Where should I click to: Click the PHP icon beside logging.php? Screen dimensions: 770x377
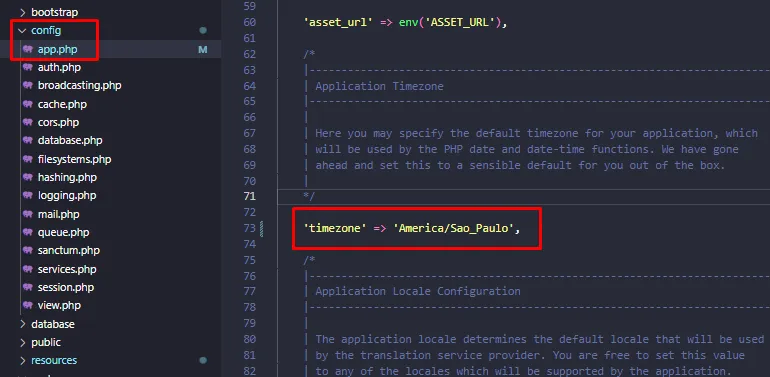28,195
